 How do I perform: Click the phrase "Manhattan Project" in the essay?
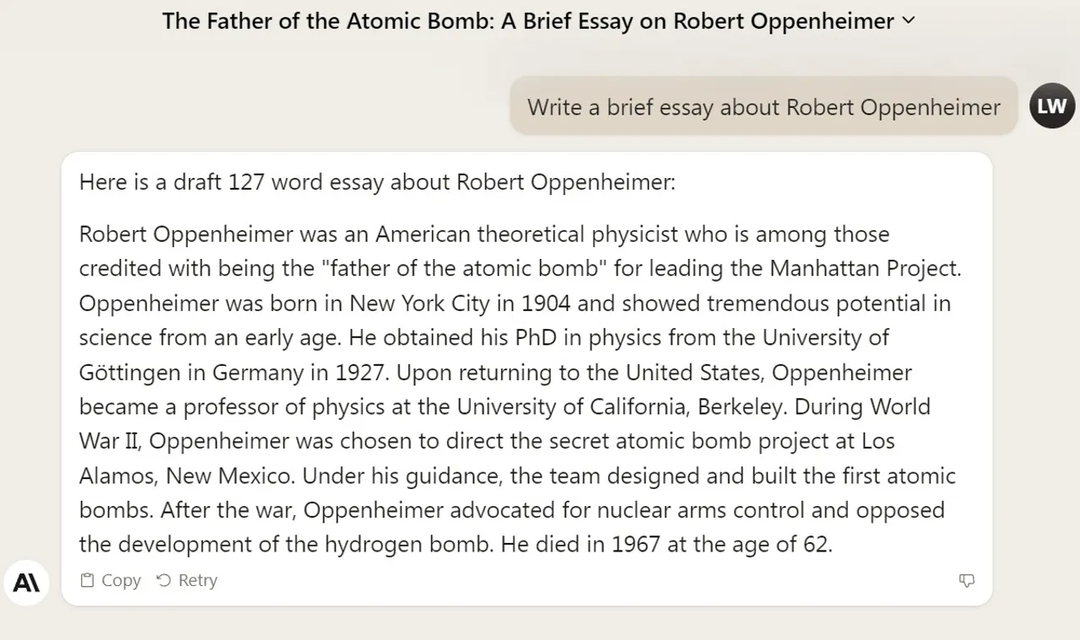pos(865,268)
